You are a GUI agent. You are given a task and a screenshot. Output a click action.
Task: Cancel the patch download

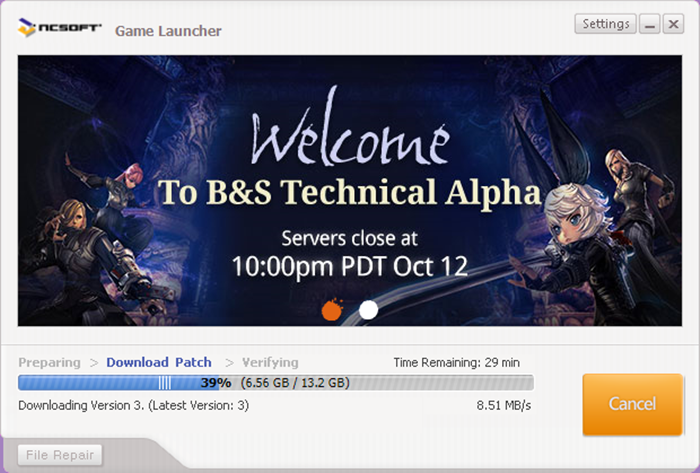(x=633, y=404)
